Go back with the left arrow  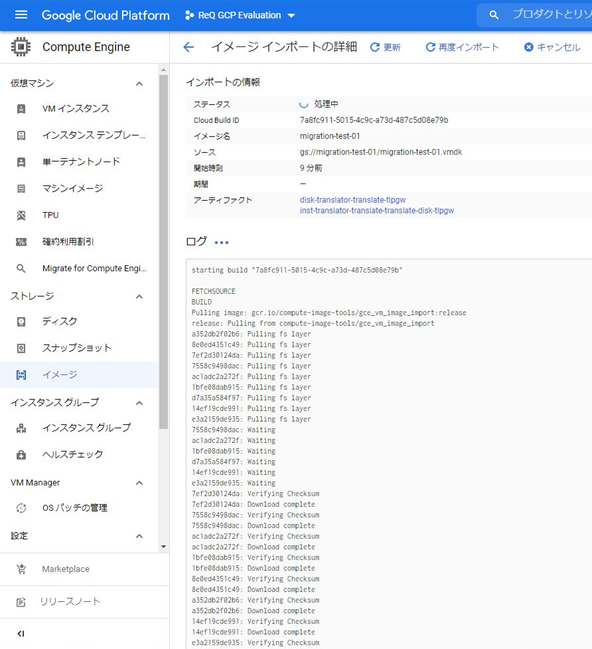pos(188,47)
